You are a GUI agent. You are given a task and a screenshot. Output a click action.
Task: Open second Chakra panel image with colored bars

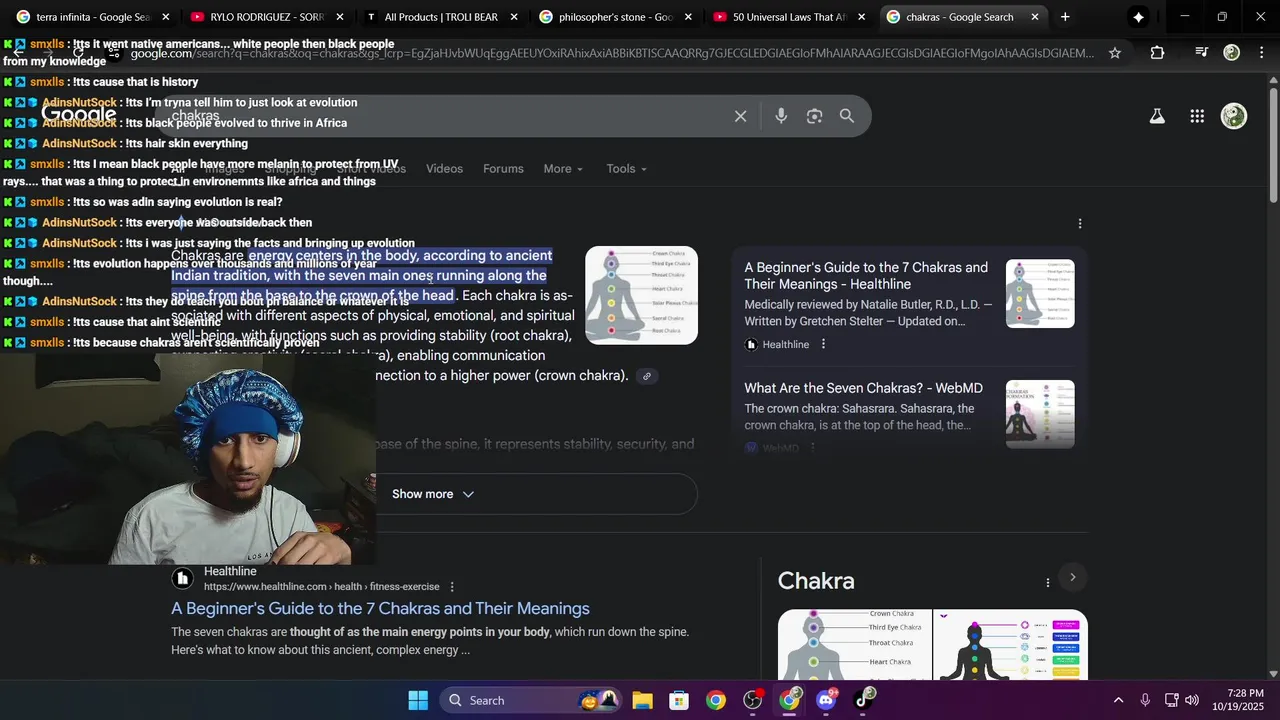(x=1011, y=645)
